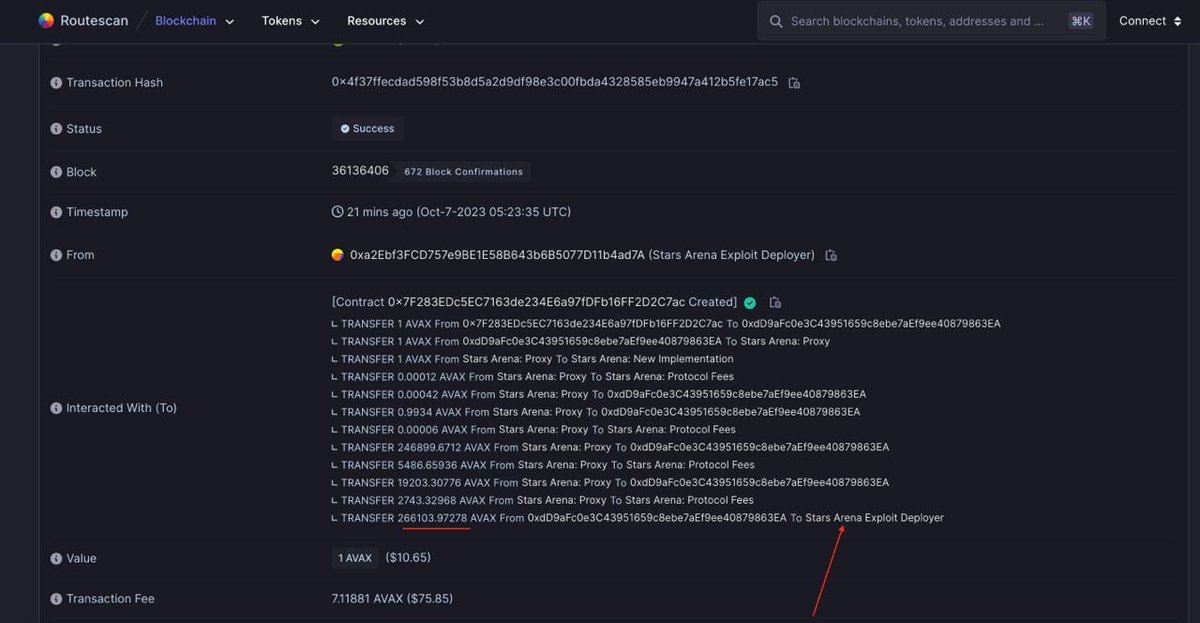Click the 1 AVAX value badge

(355, 558)
